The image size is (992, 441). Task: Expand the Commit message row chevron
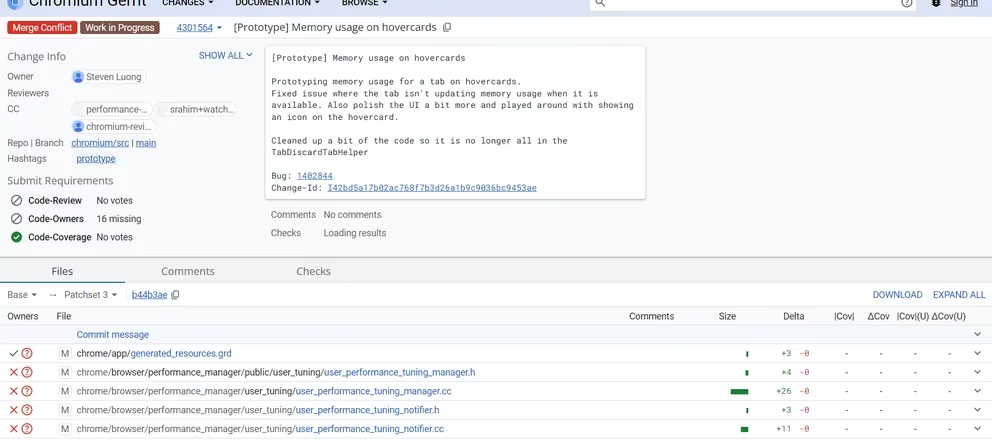coord(977,335)
